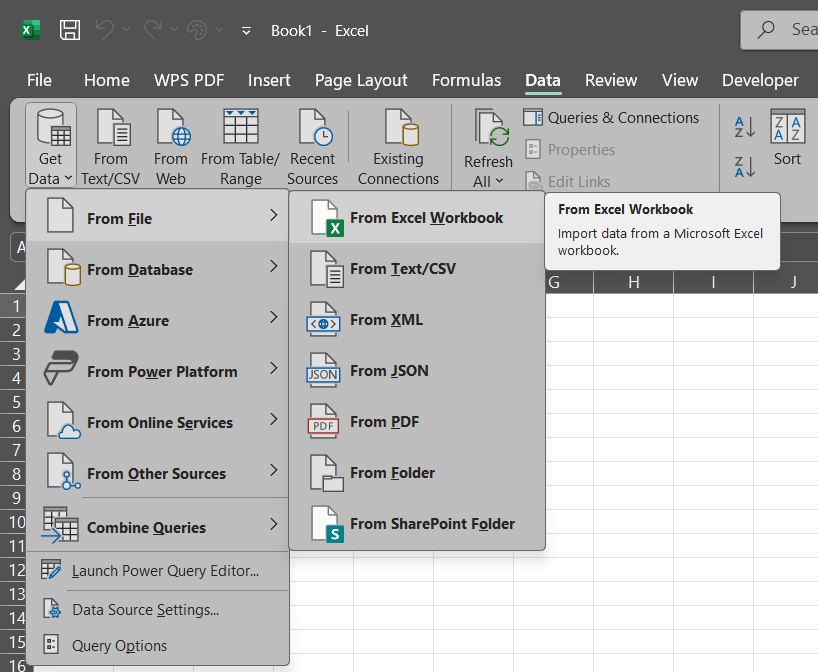Click Sort A to Z icon
Viewport: 818px width, 672px height.
745,126
